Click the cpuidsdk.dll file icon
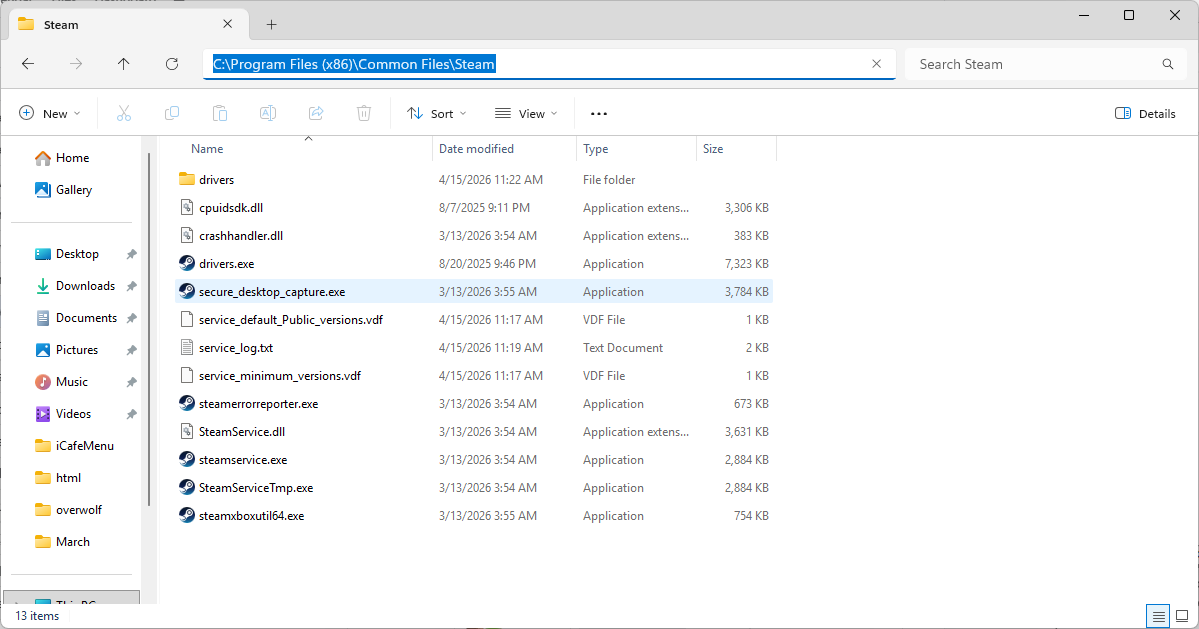 click(x=187, y=207)
